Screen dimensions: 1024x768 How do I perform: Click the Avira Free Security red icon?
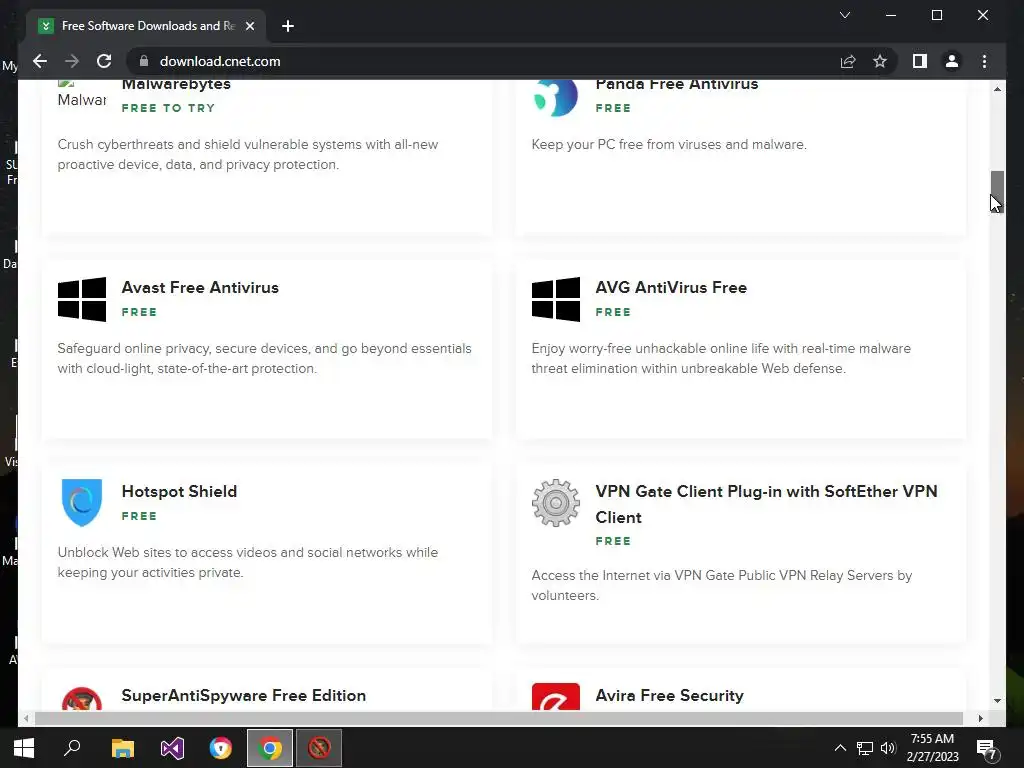pyautogui.click(x=556, y=697)
